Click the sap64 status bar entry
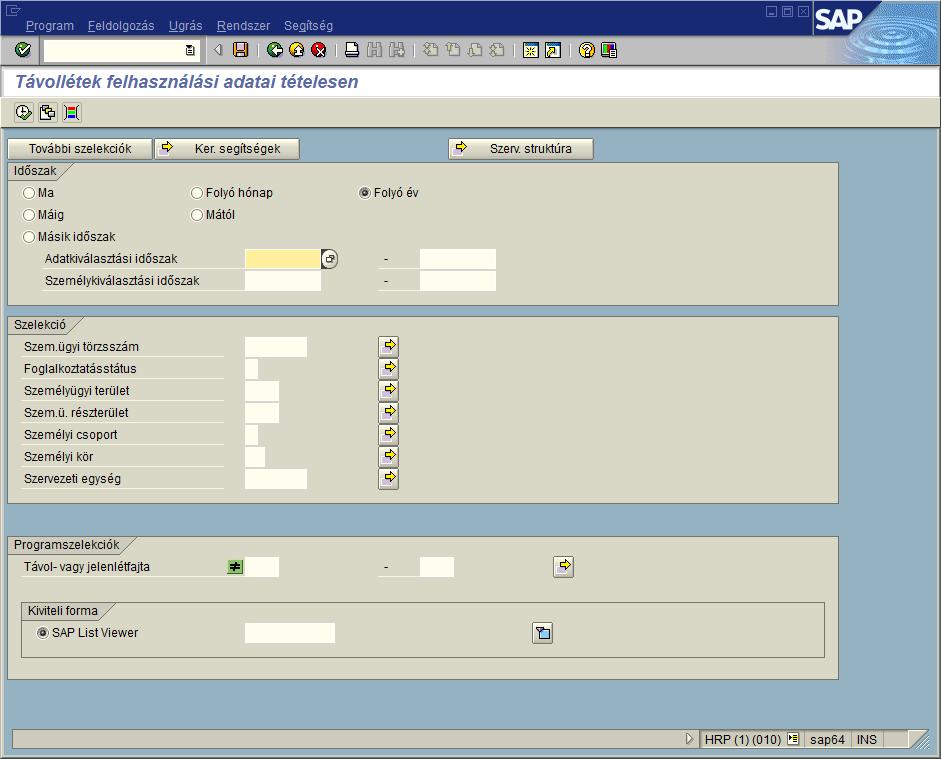 827,739
